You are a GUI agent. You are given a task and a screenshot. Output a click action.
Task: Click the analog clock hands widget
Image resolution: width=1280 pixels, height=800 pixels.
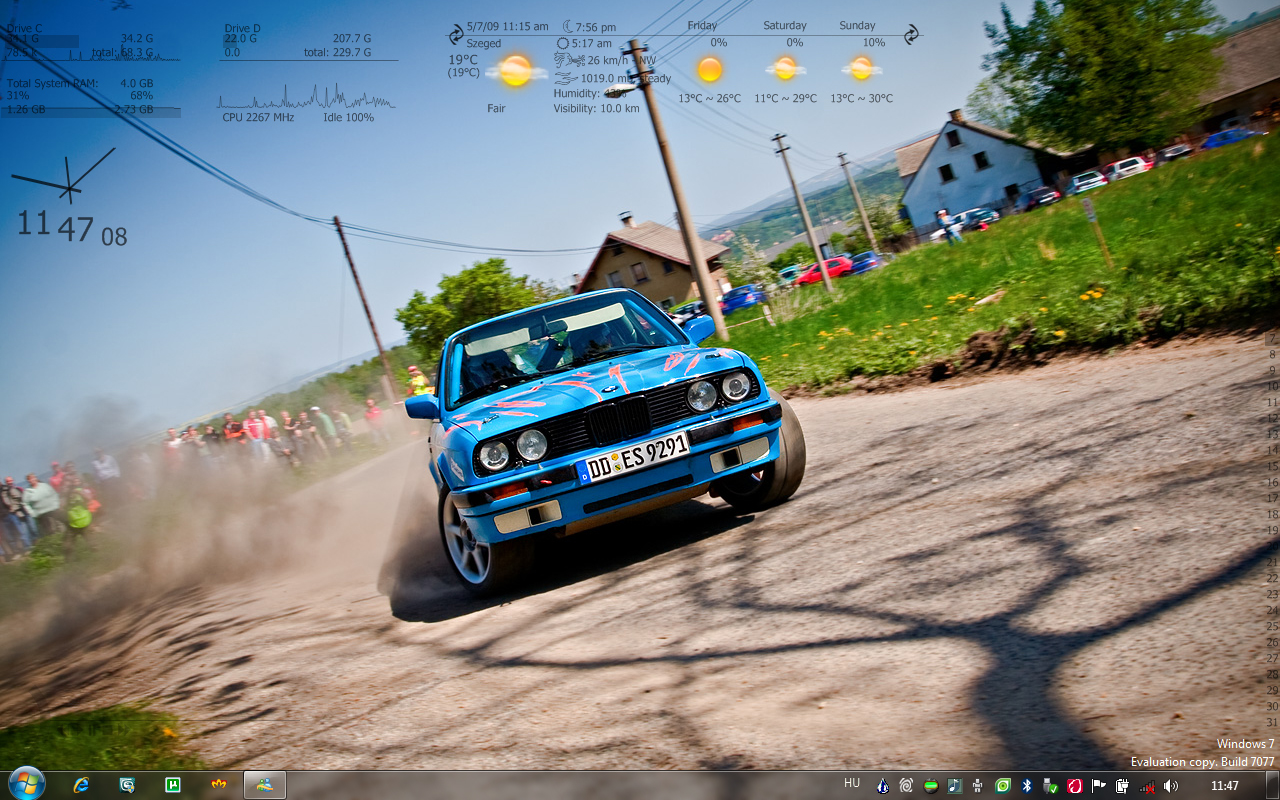[64, 176]
